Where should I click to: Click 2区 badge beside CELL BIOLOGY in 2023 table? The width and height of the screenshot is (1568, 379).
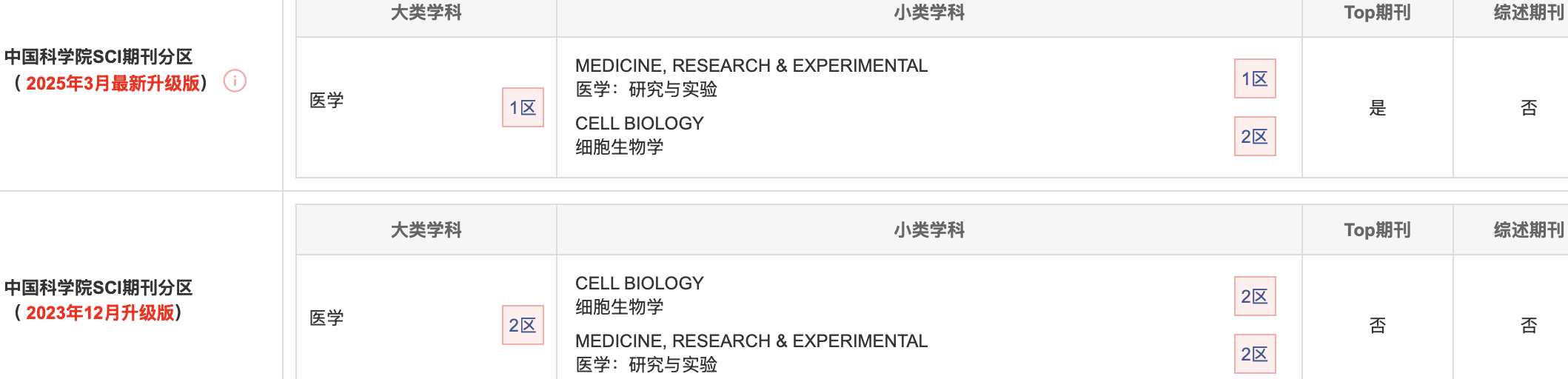click(1255, 296)
